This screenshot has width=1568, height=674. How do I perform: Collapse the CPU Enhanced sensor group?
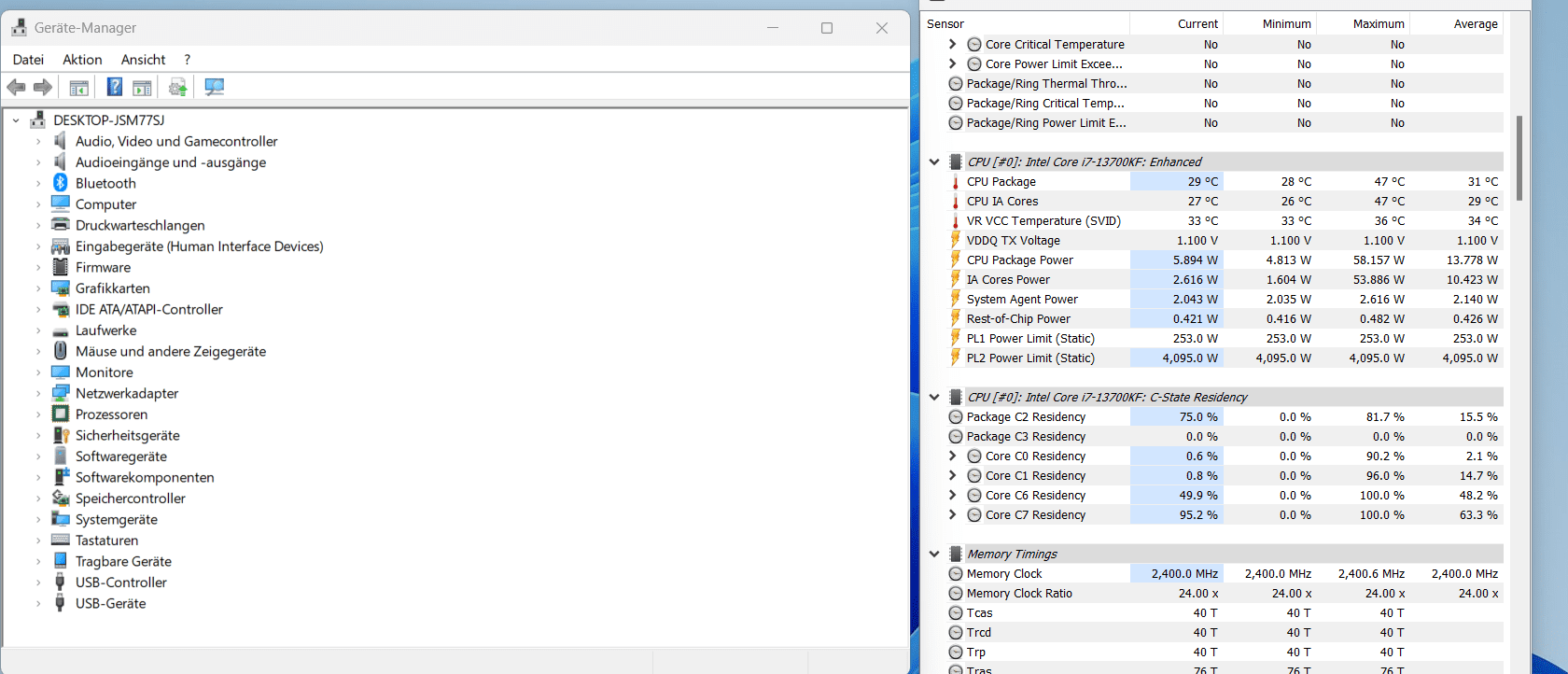(x=934, y=161)
